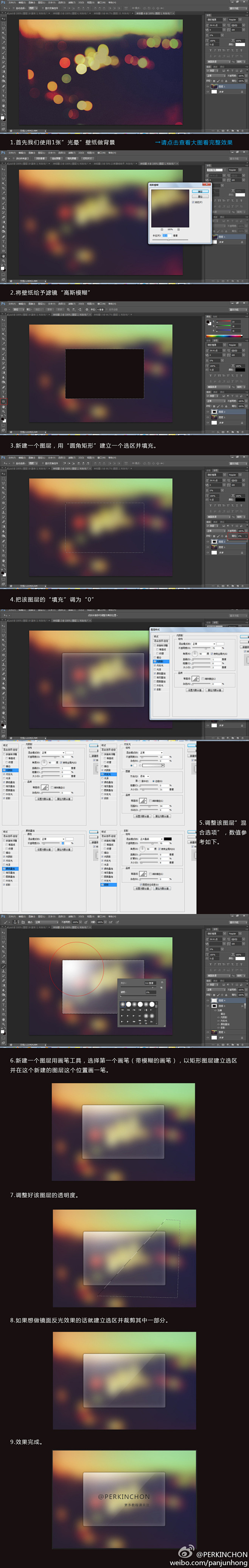Click the radius value field in Gaussian Blur dialog
249x1568 pixels.
pos(167,236)
